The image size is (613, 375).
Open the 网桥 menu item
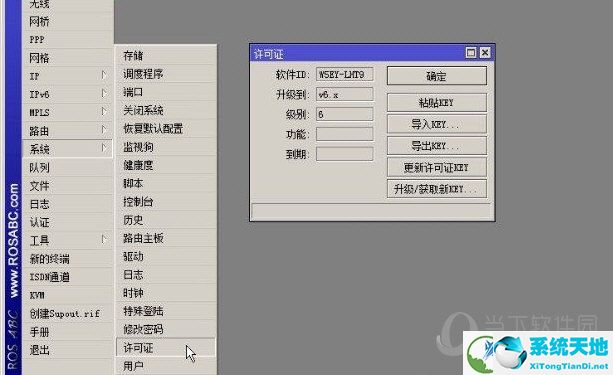(67, 21)
